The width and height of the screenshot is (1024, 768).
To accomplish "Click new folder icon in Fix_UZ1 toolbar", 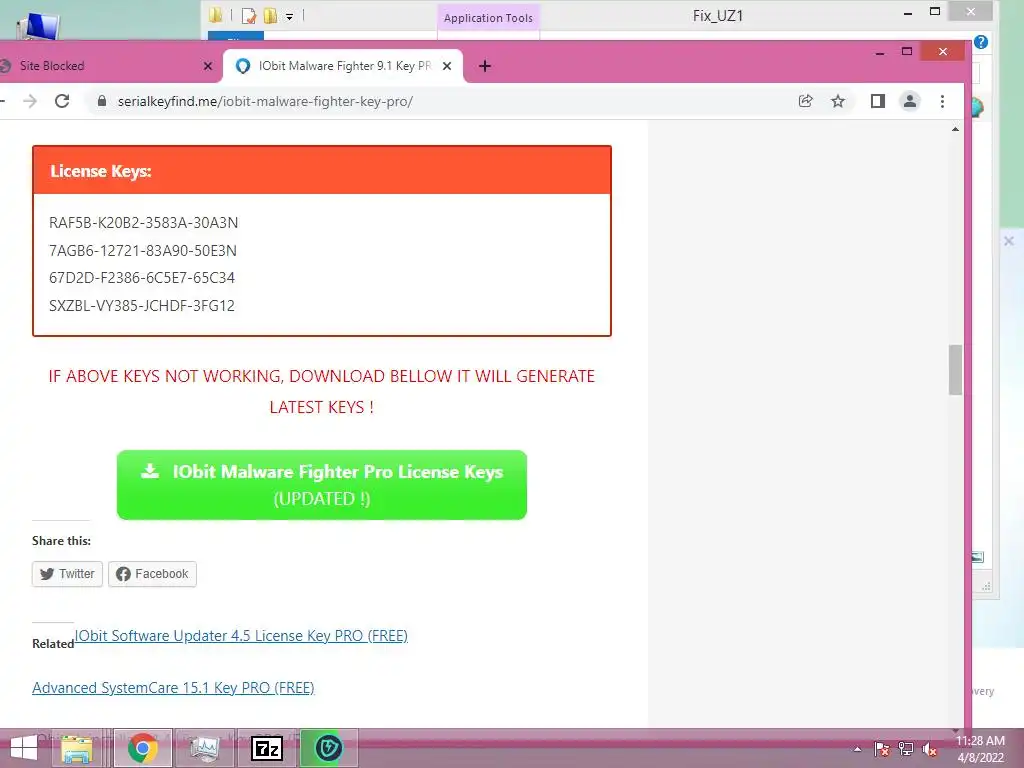I will [x=270, y=16].
